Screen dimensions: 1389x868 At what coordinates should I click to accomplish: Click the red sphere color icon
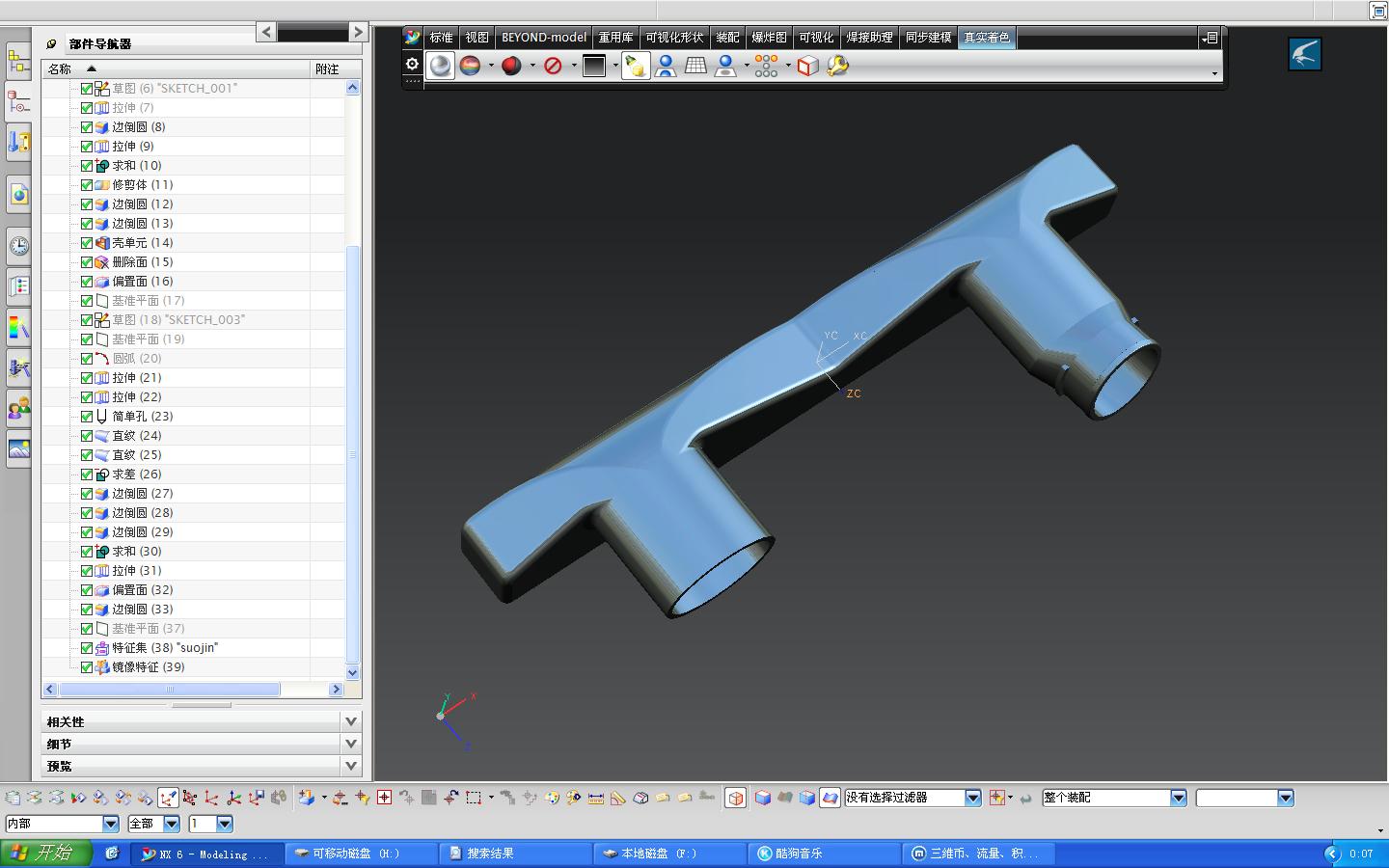[x=511, y=66]
